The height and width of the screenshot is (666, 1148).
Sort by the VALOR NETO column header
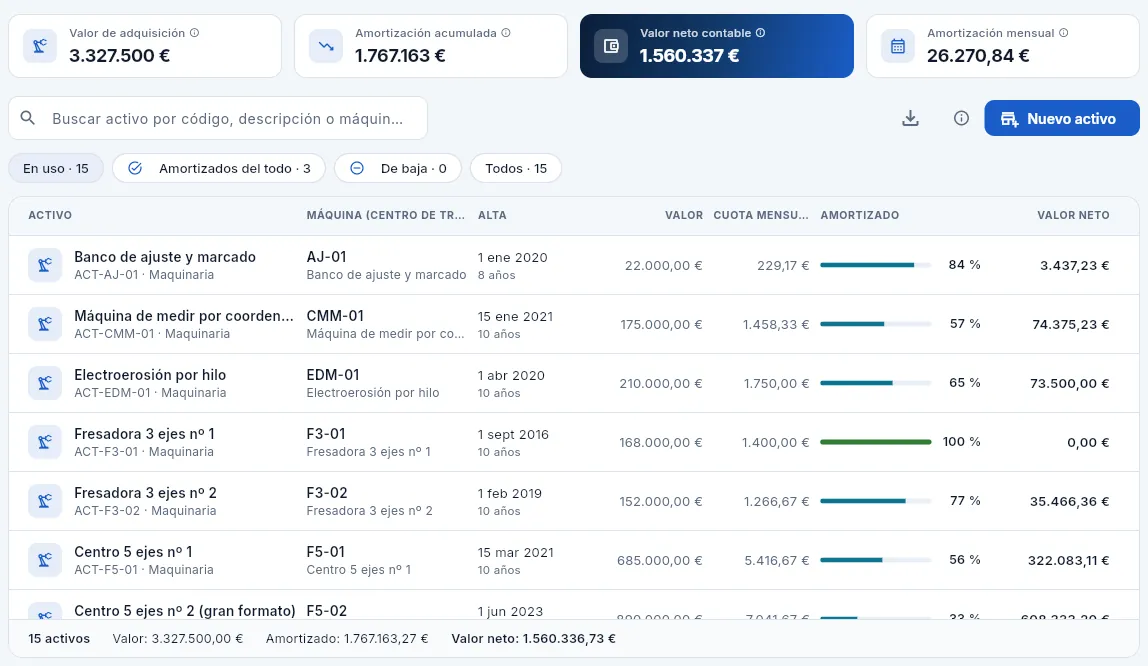tap(1073, 215)
